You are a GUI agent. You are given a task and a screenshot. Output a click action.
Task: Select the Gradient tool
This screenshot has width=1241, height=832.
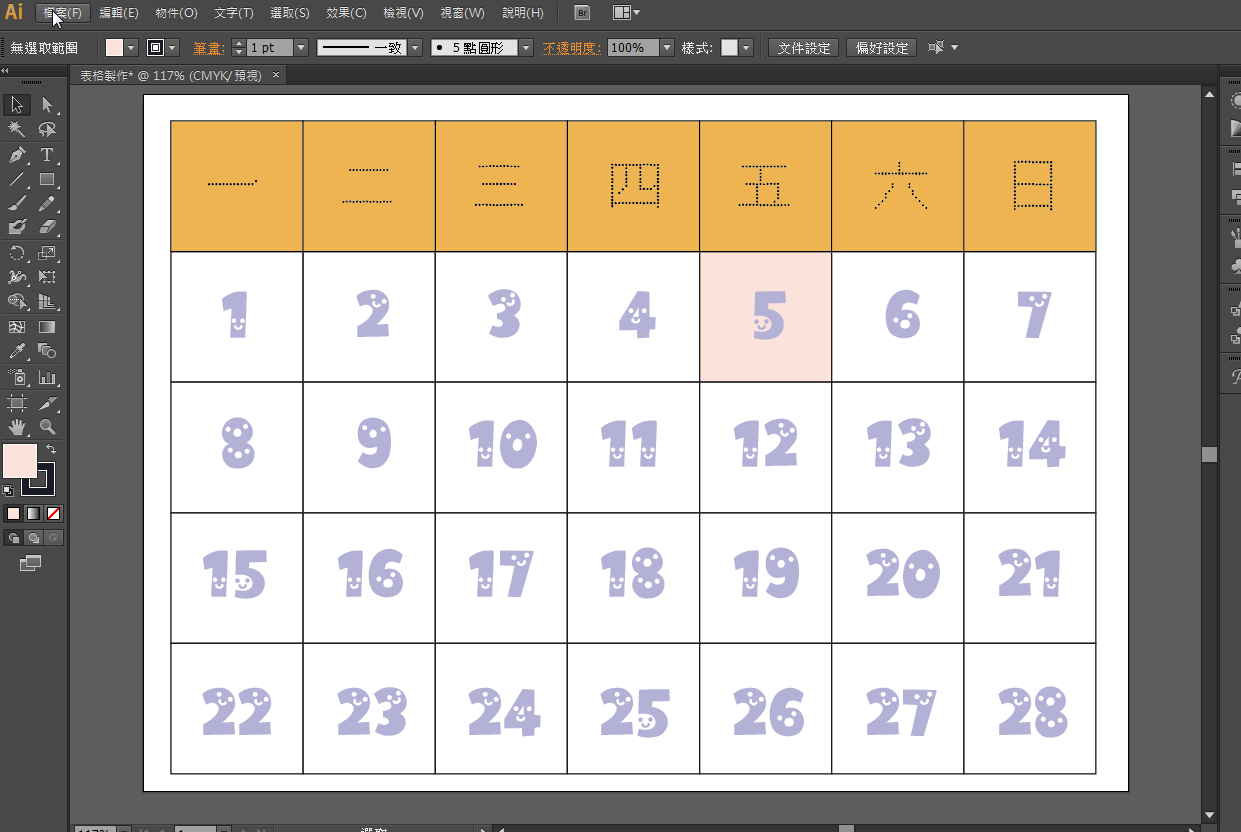tap(47, 327)
